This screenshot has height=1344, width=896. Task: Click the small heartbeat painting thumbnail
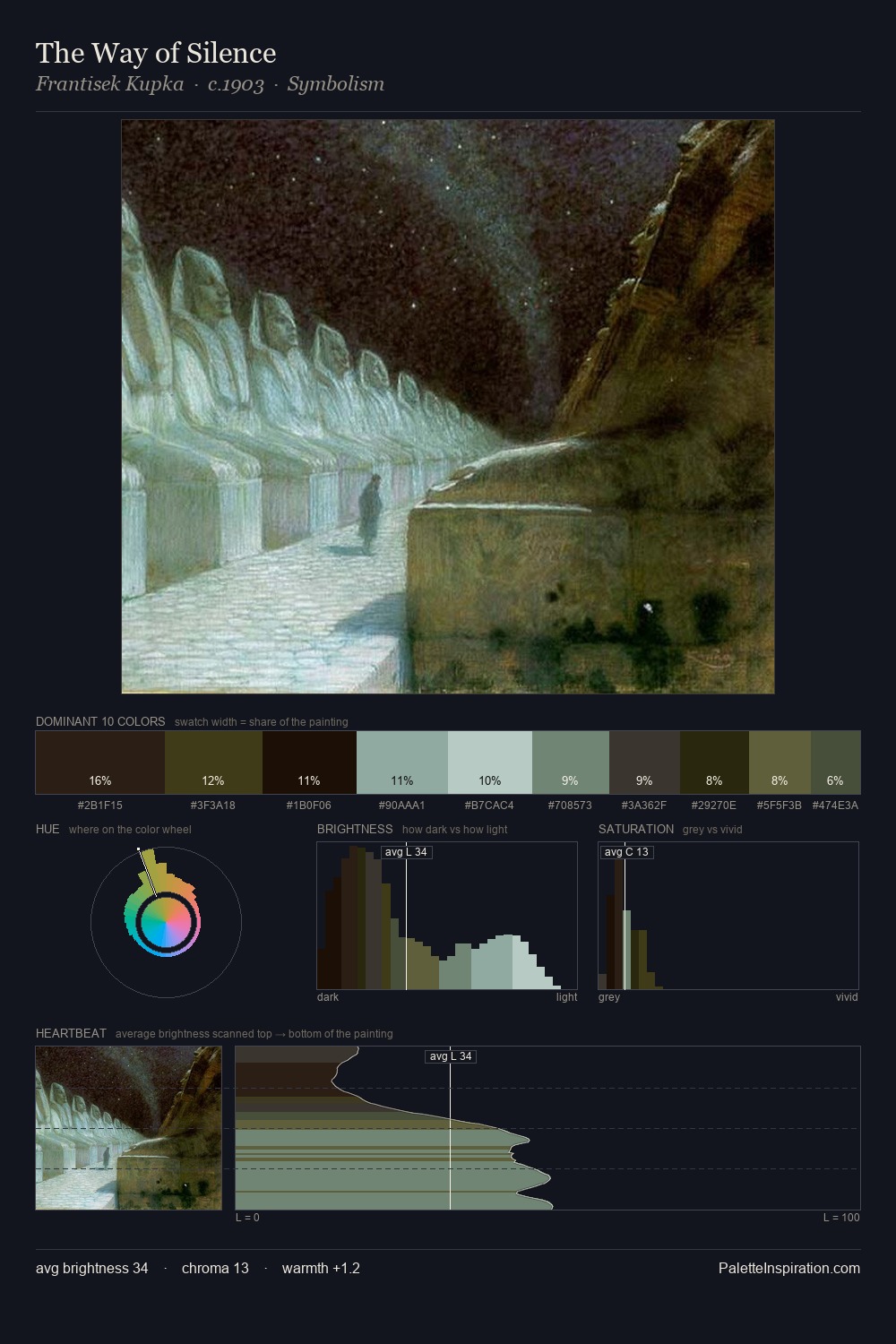click(128, 1128)
